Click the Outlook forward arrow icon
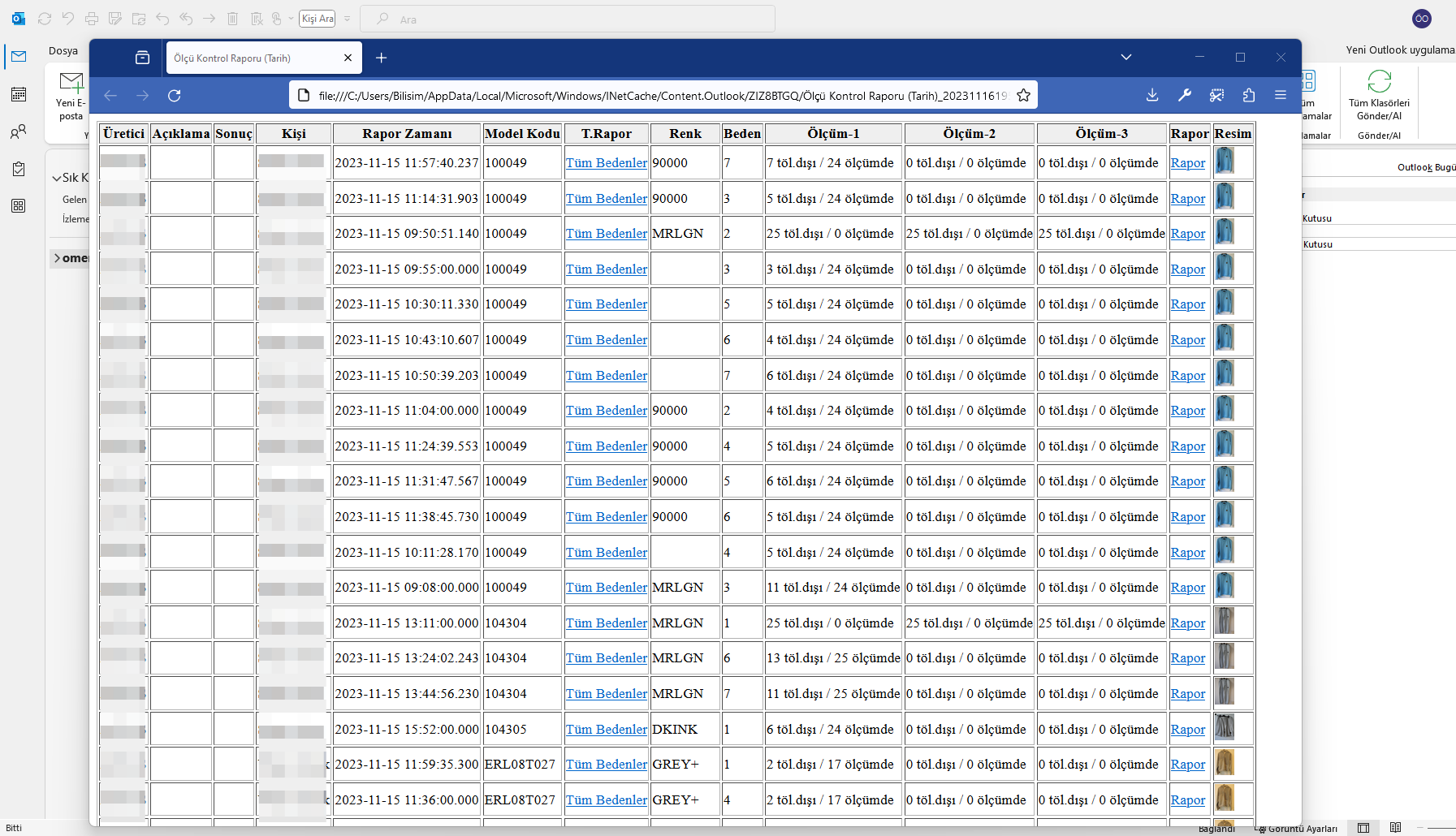This screenshot has width=1456, height=836. tap(210, 19)
